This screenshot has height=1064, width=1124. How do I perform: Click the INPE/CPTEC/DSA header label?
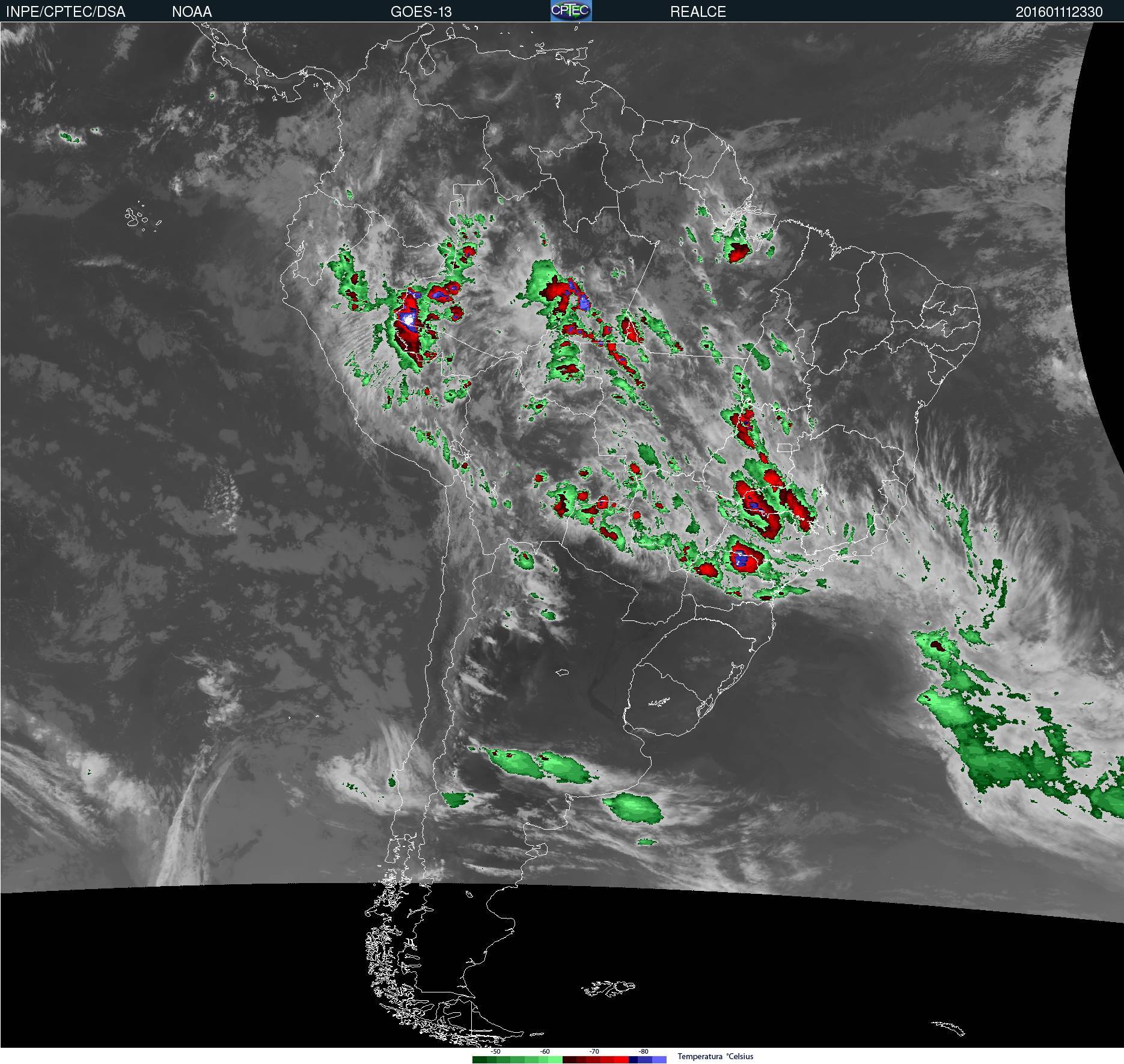(66, 12)
